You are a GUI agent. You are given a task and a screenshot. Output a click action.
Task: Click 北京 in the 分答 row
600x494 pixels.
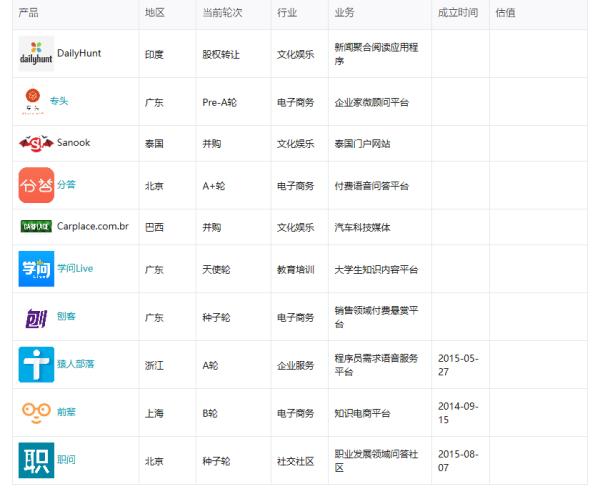pyautogui.click(x=154, y=186)
